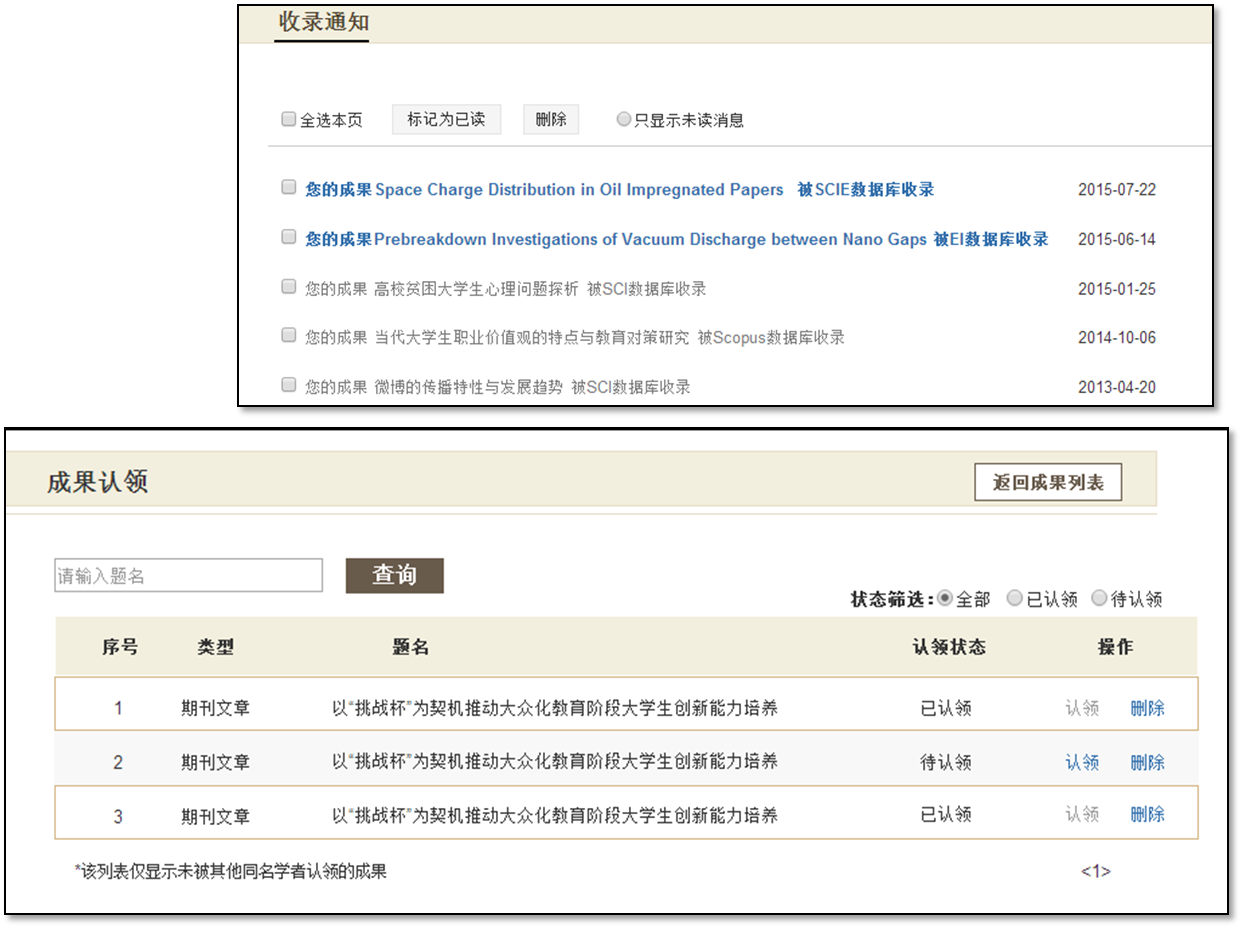Click 期刊文章 type cell in row 1
The height and width of the screenshot is (928, 1242).
pos(215,709)
